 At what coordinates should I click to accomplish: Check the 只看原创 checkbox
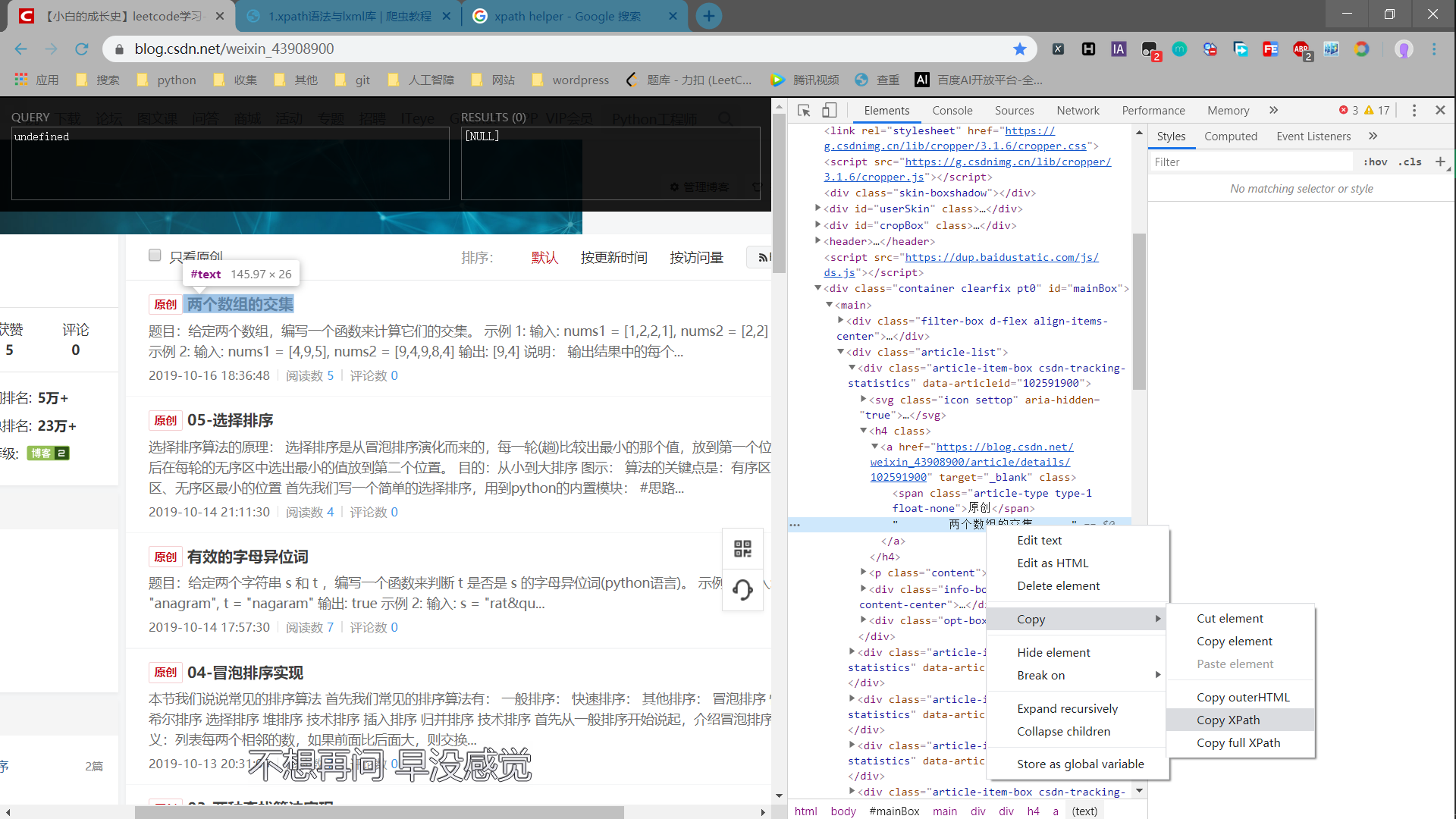click(x=155, y=256)
